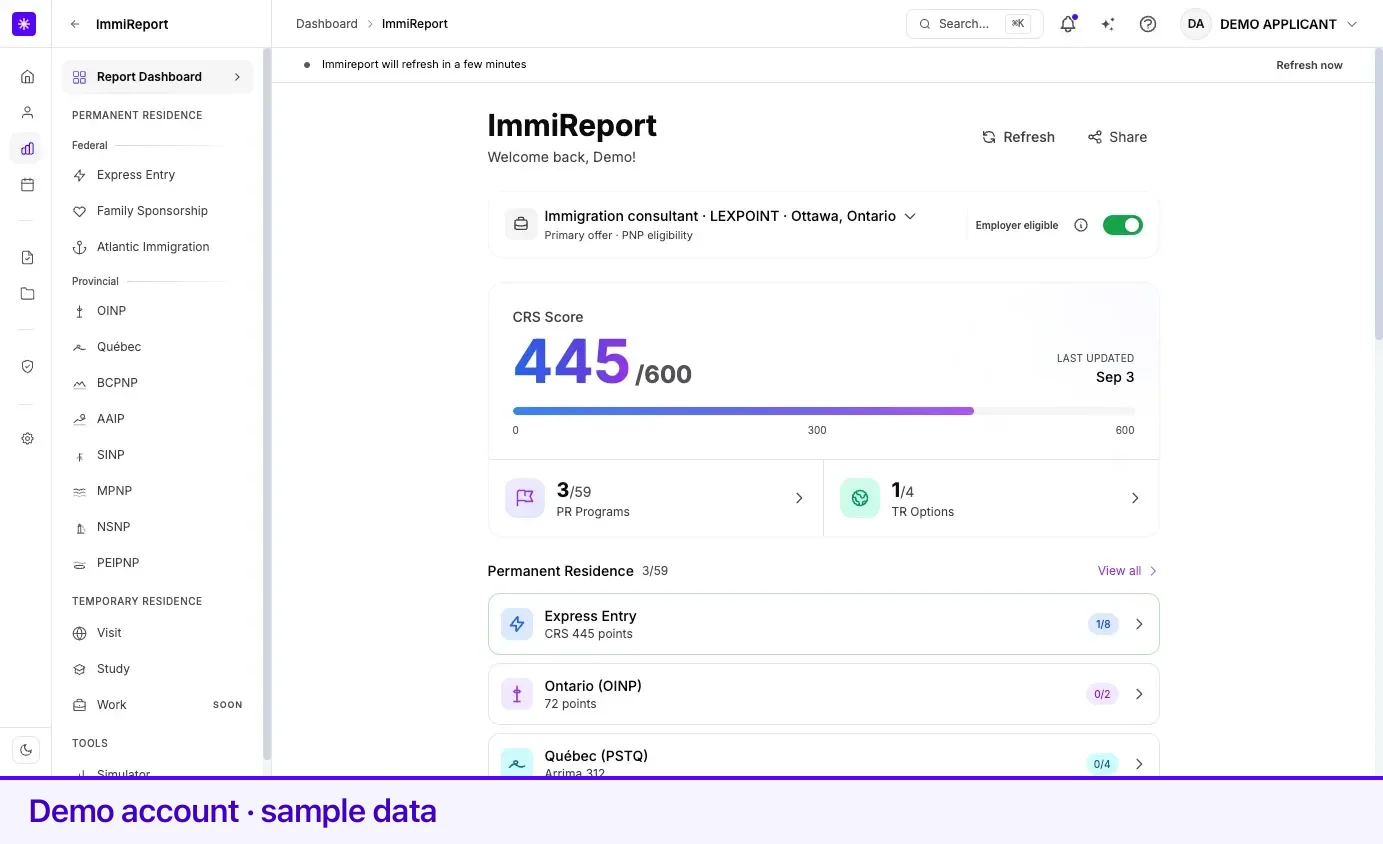Viewport: 1383px width, 844px height.
Task: Click the Express Entry 1/8 badge
Action: (x=1103, y=624)
